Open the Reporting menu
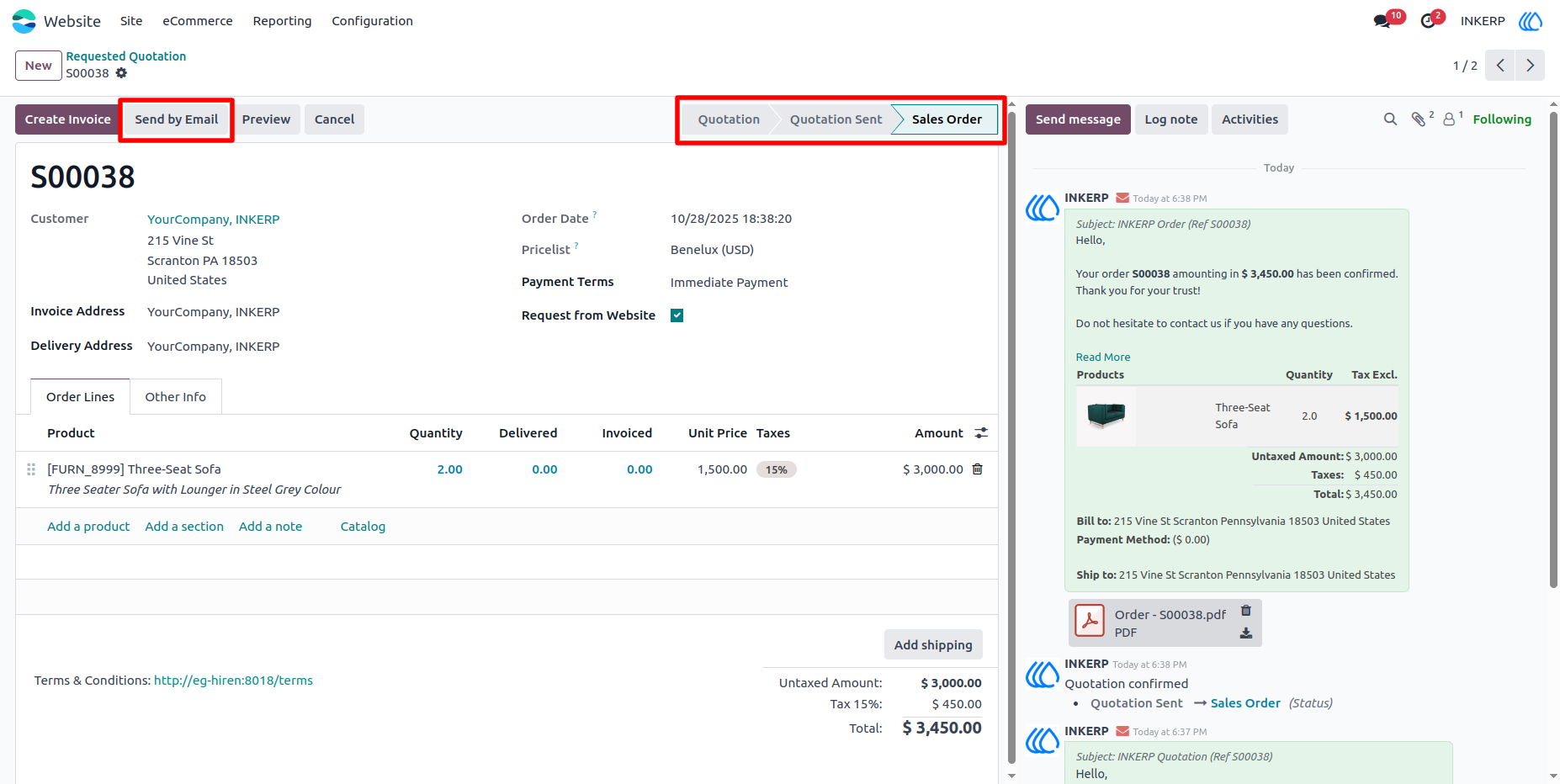Screen dimensions: 1560x784 (282, 21)
